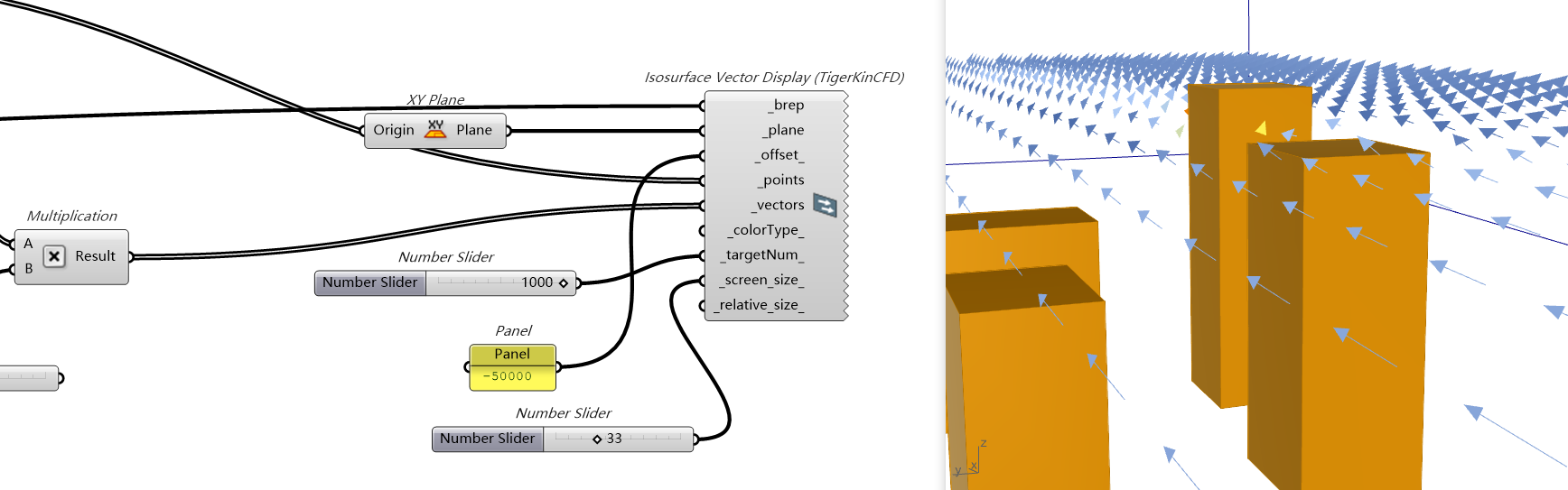The width and height of the screenshot is (1568, 490).
Task: Select the _plane input parameter
Action: (x=783, y=130)
